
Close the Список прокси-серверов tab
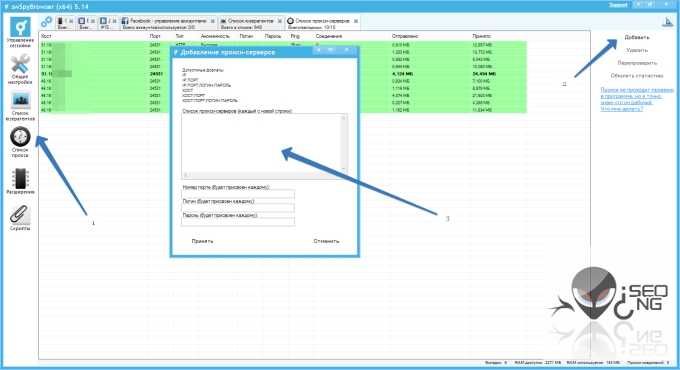(x=356, y=21)
